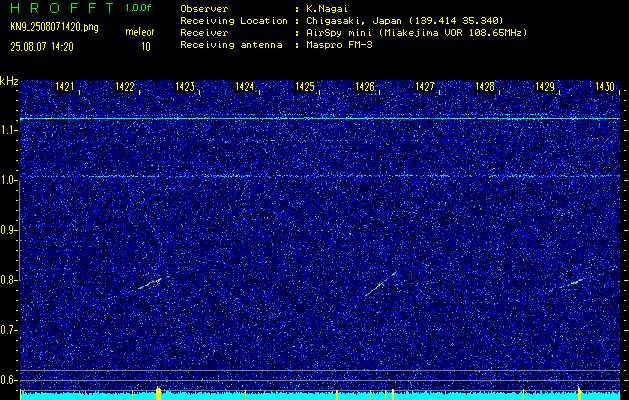Click the meteor count value 10
629x400 pixels.
coord(146,47)
